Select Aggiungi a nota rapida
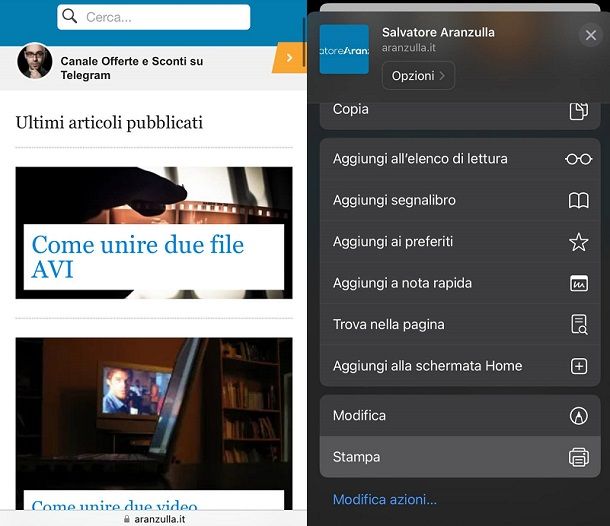610x526 pixels. [460, 283]
